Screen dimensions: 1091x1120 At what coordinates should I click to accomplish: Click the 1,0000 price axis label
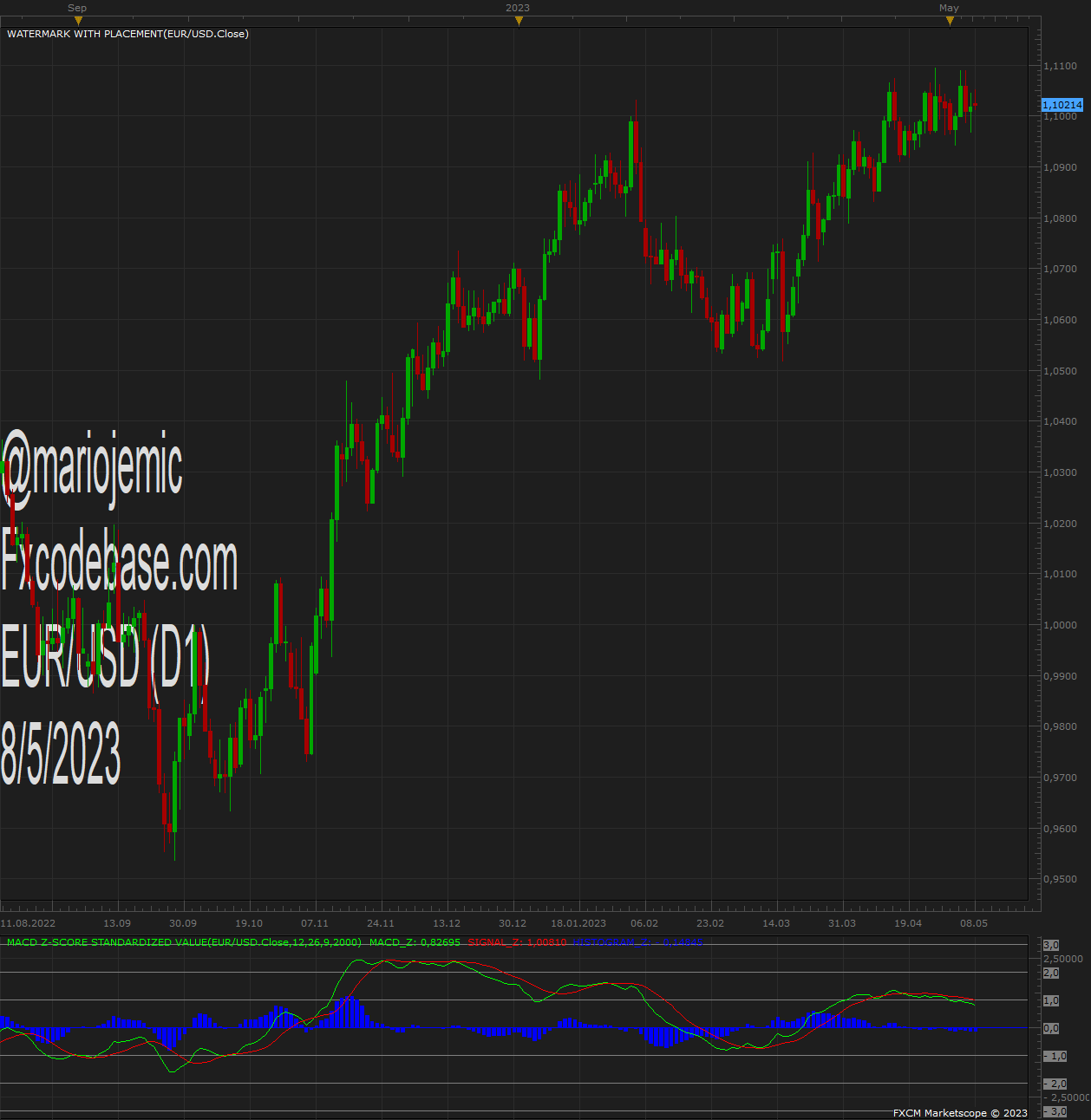1060,625
